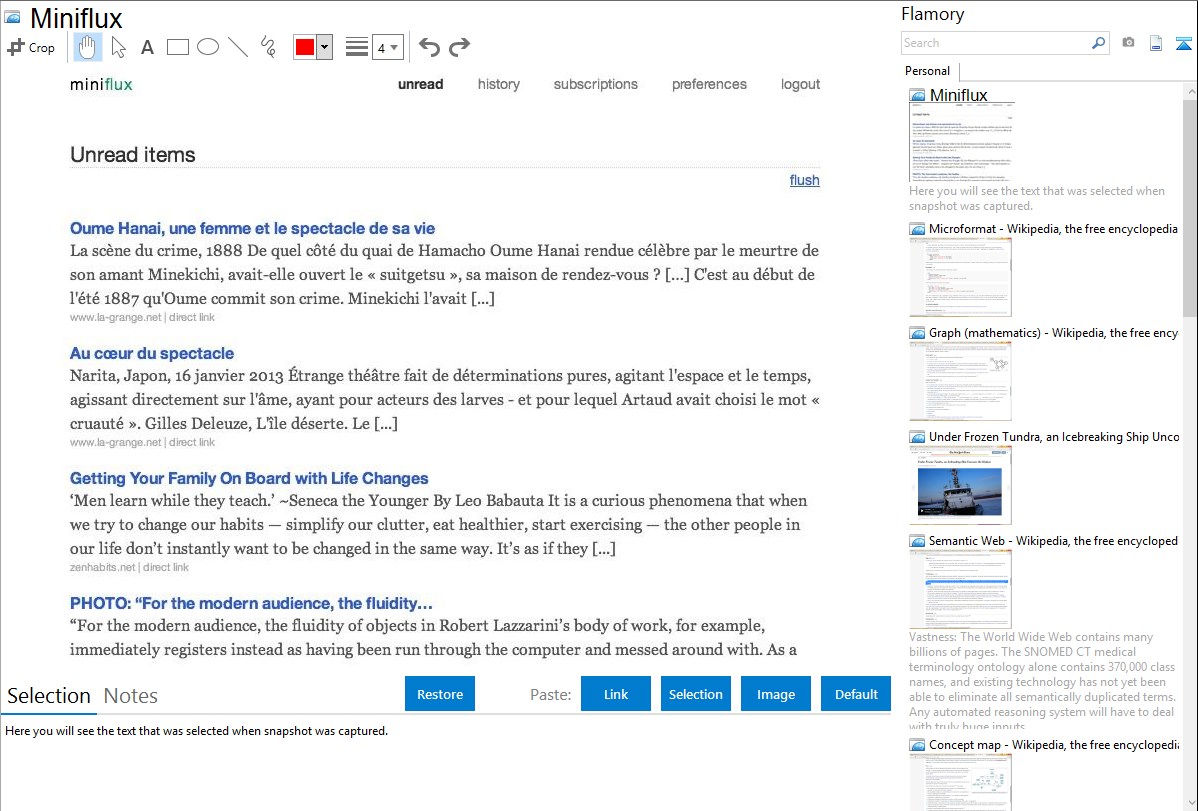The height and width of the screenshot is (811, 1198).
Task: Click the zenhabits.net source link
Action: 102,567
